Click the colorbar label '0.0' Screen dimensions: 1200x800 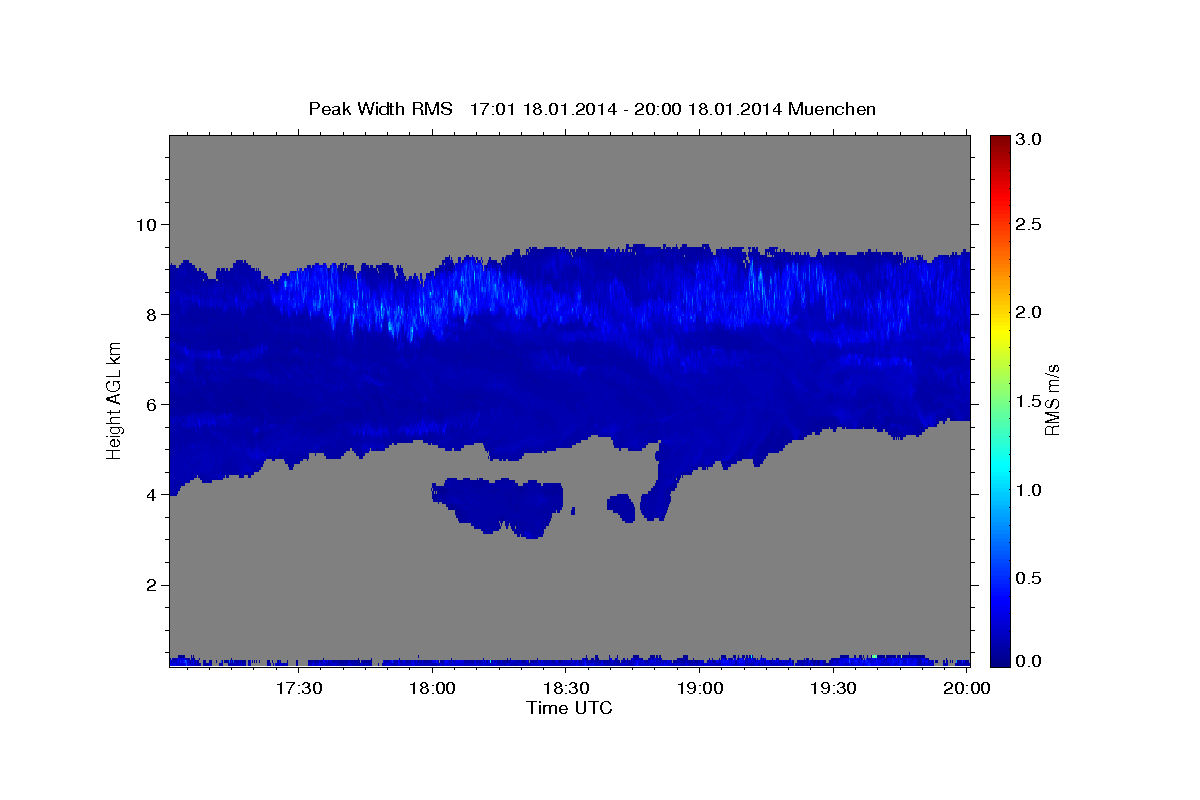point(1029,661)
